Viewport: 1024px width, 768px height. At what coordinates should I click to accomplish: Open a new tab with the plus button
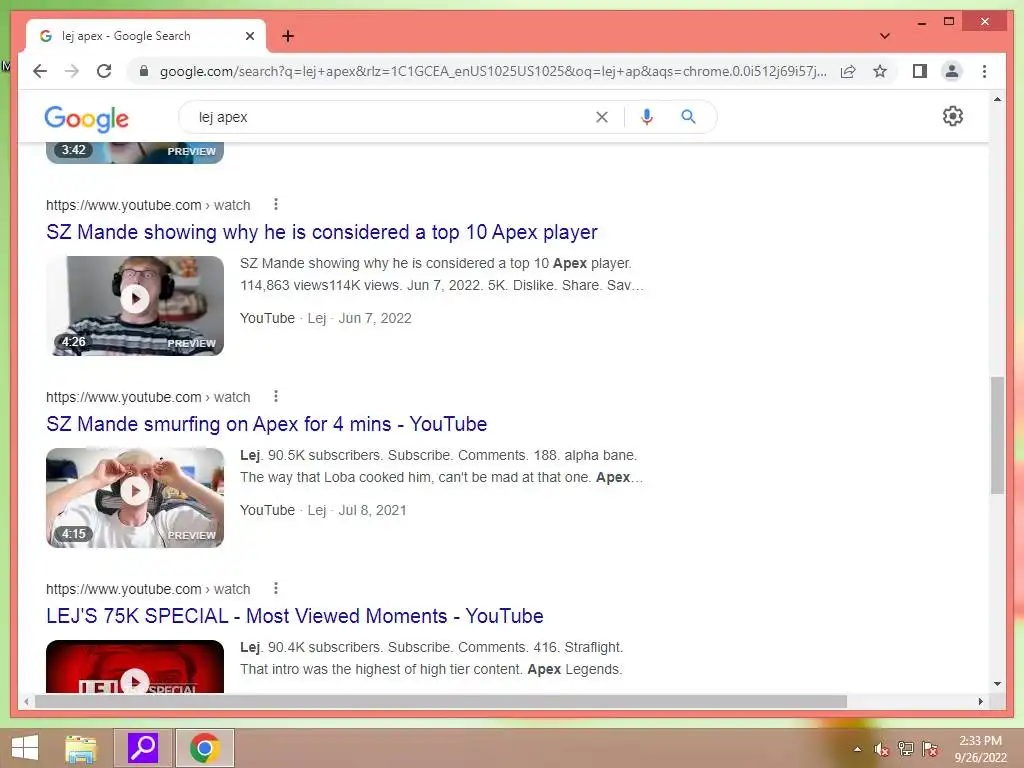(288, 36)
